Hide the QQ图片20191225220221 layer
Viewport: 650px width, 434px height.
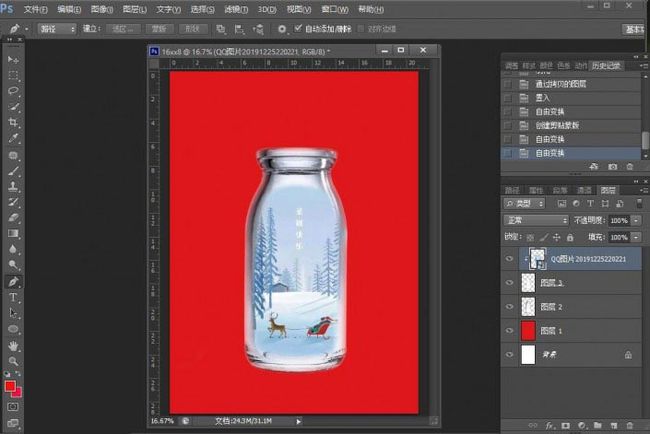pos(509,259)
